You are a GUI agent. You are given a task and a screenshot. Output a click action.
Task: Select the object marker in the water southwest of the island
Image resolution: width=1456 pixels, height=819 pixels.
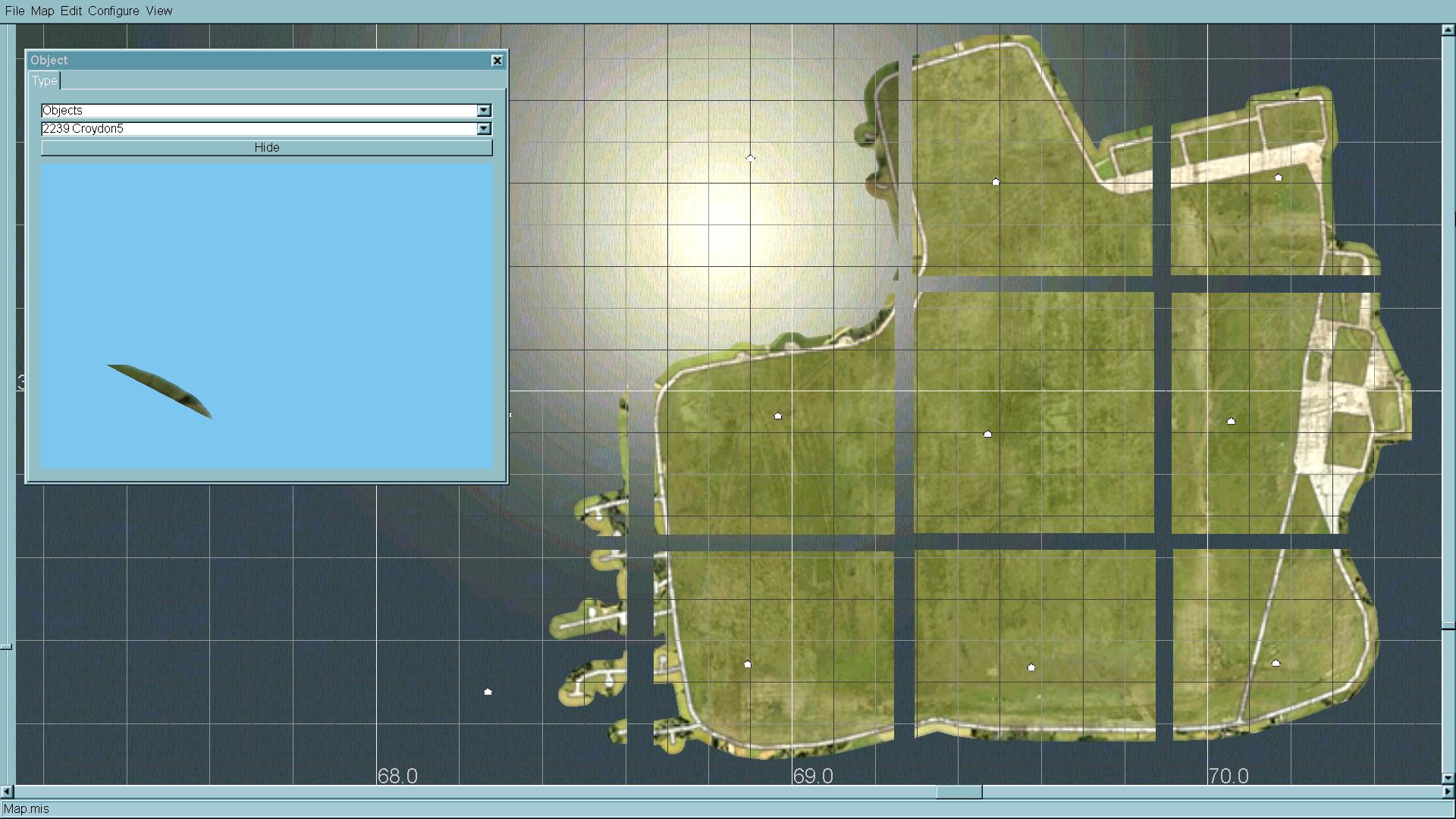click(x=488, y=692)
